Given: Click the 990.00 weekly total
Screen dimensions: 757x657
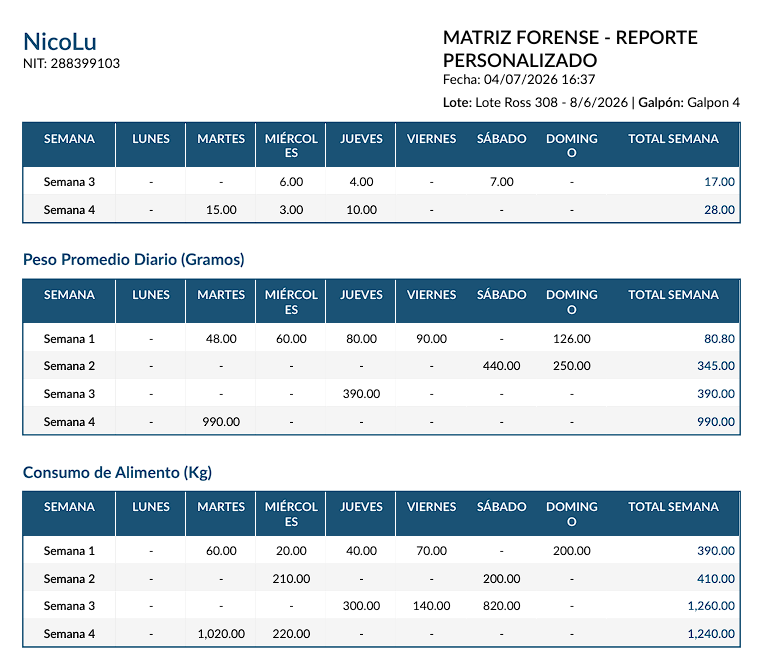Looking at the screenshot, I should (716, 422).
